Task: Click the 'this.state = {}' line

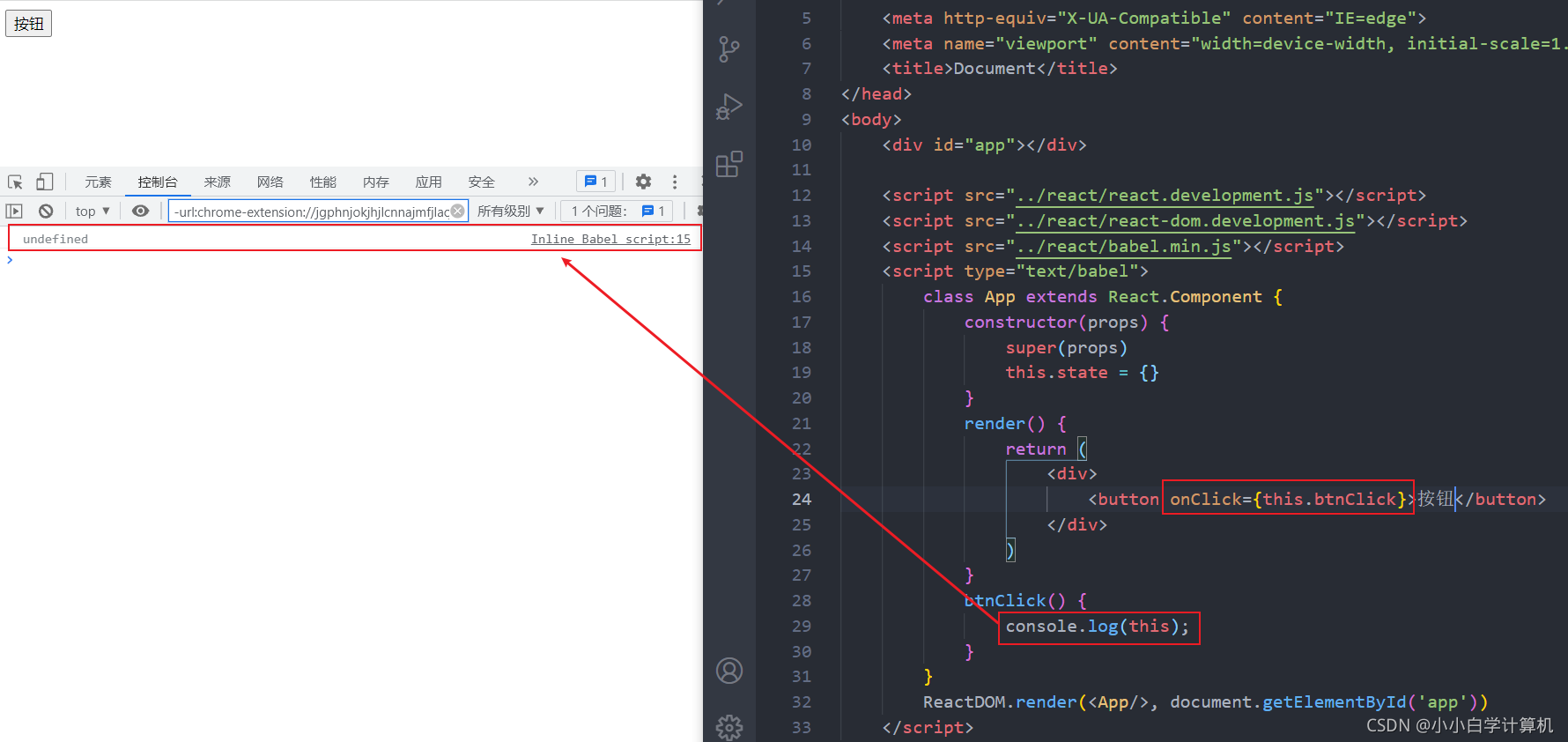Action: pos(1082,373)
